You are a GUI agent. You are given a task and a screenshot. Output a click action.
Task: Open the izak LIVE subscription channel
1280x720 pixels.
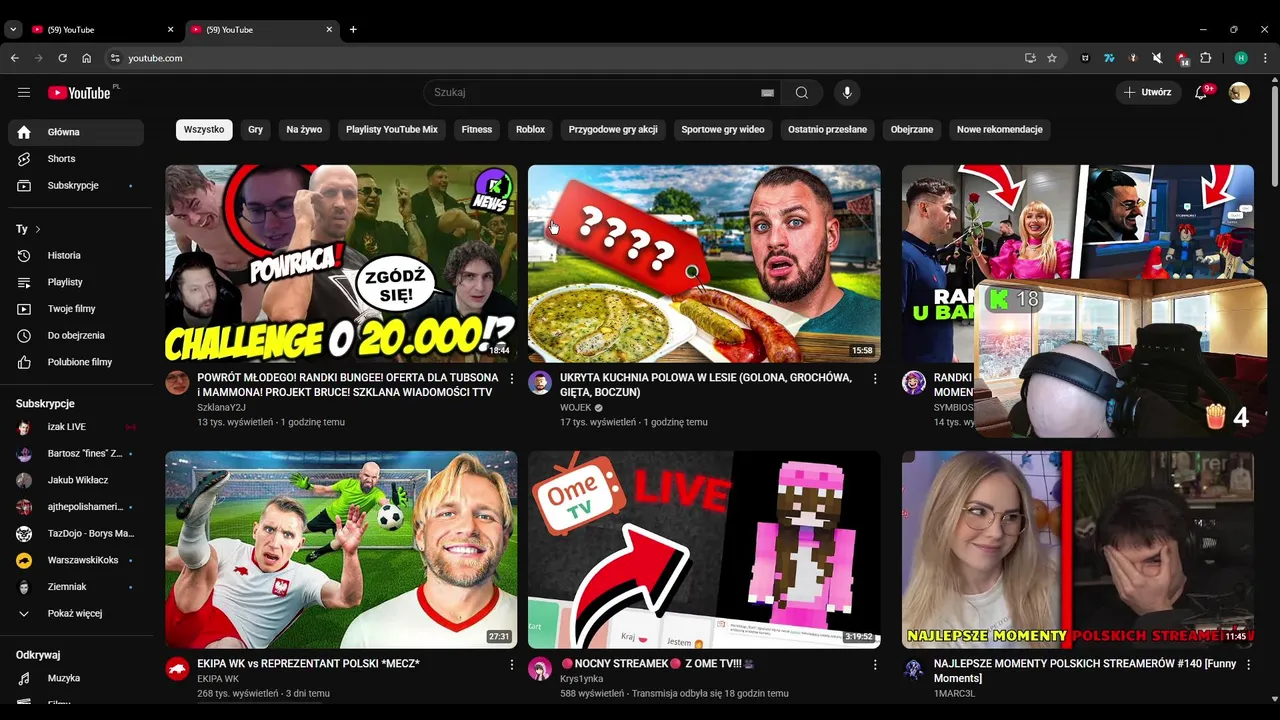[x=76, y=427]
